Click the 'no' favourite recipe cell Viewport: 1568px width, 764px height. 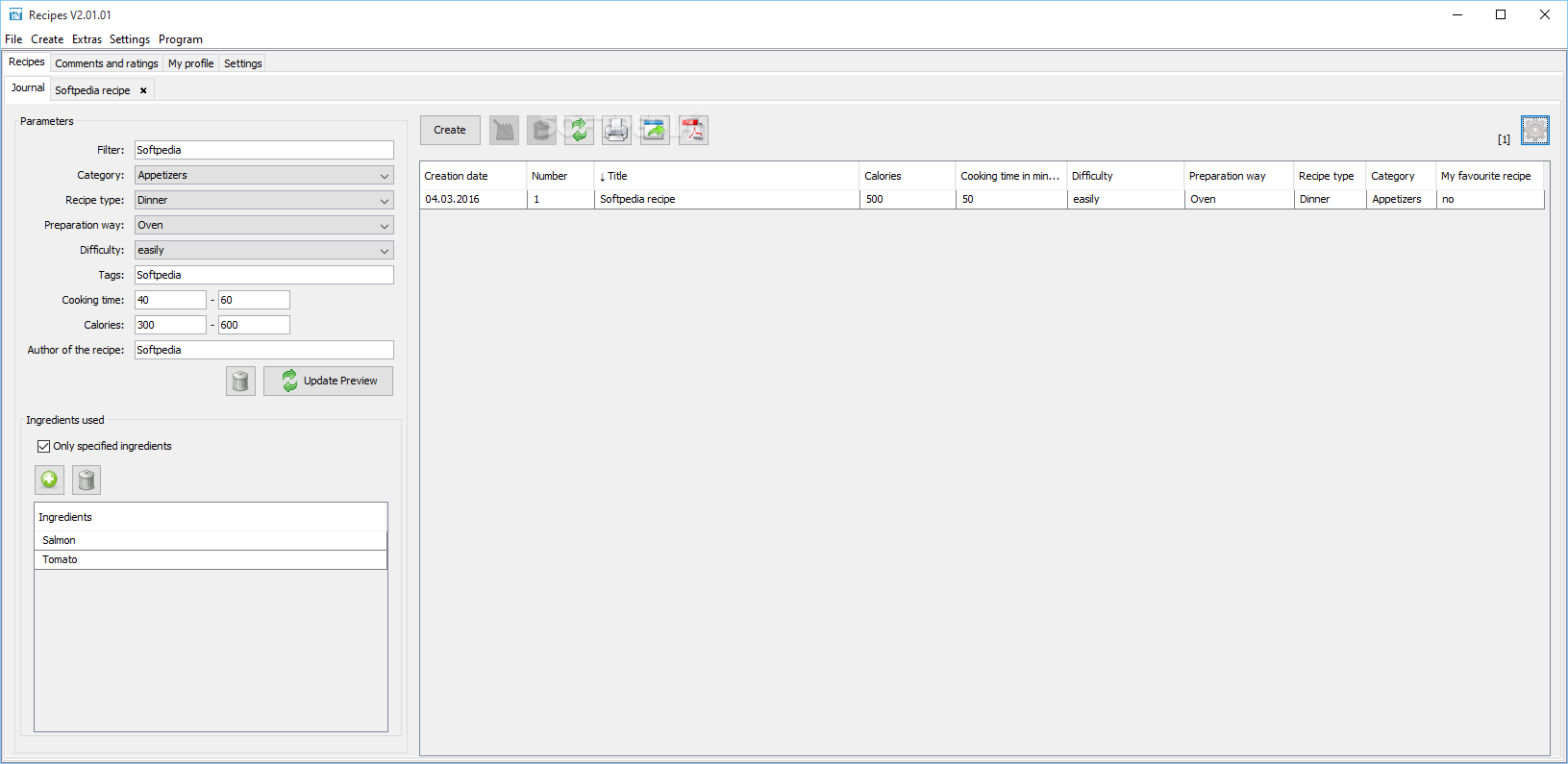tap(1490, 199)
